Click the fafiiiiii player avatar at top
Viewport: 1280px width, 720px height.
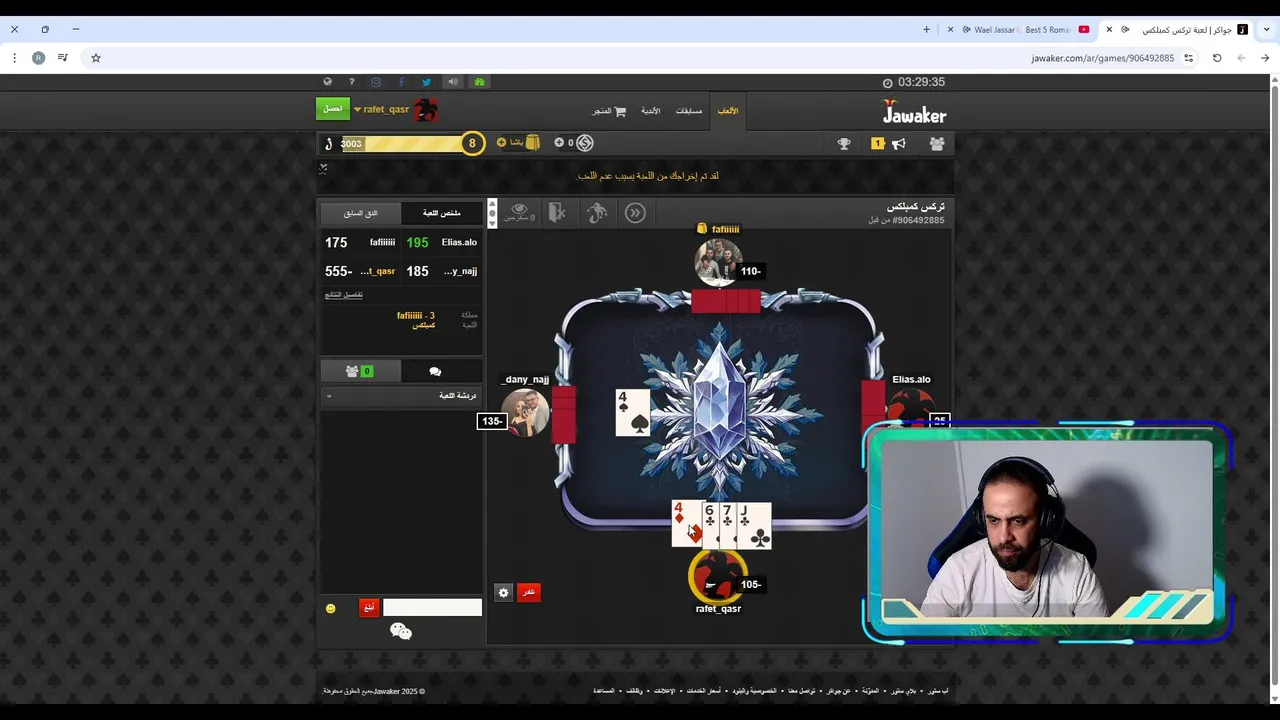click(x=718, y=262)
